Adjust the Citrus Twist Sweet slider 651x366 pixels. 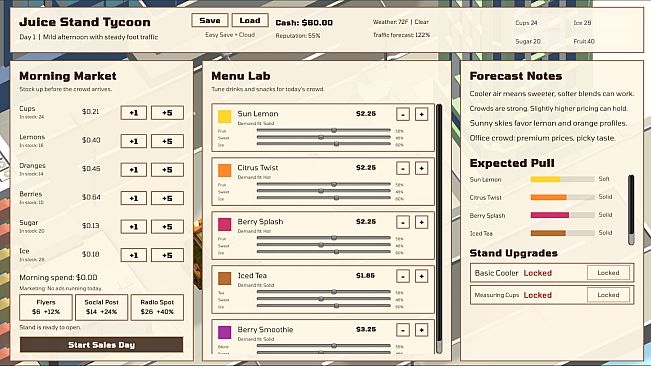(x=324, y=191)
